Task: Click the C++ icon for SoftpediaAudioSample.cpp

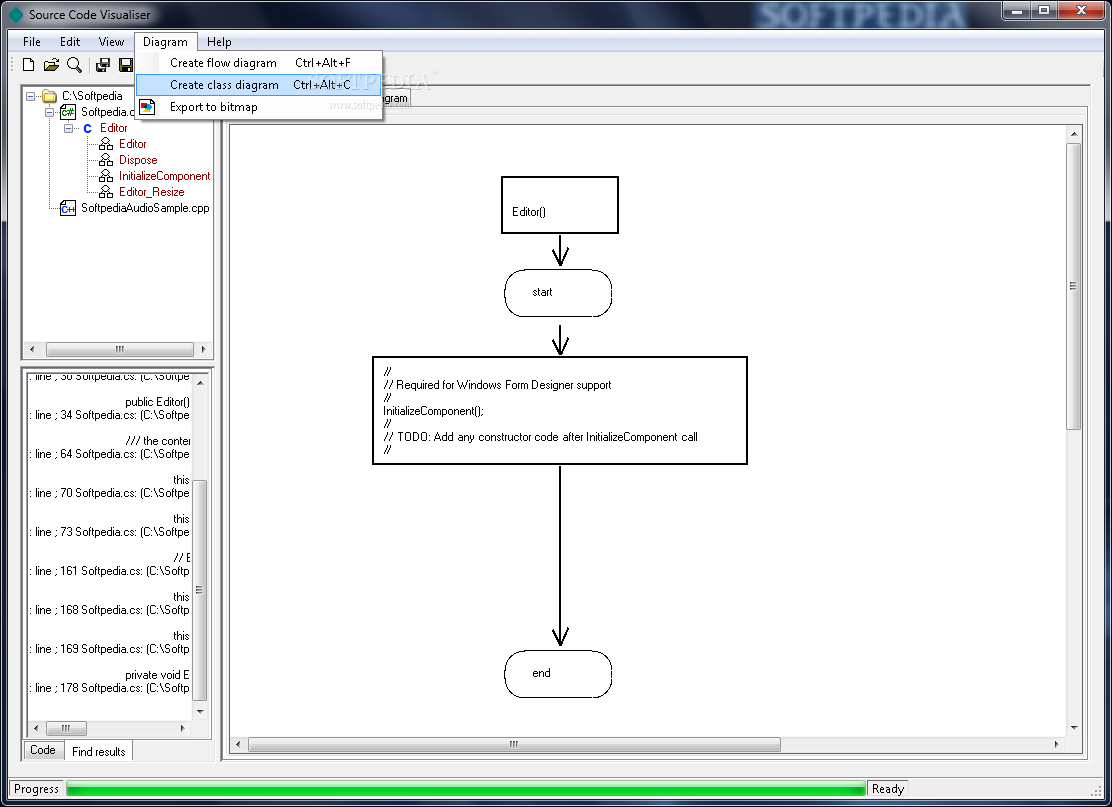Action: coord(68,208)
